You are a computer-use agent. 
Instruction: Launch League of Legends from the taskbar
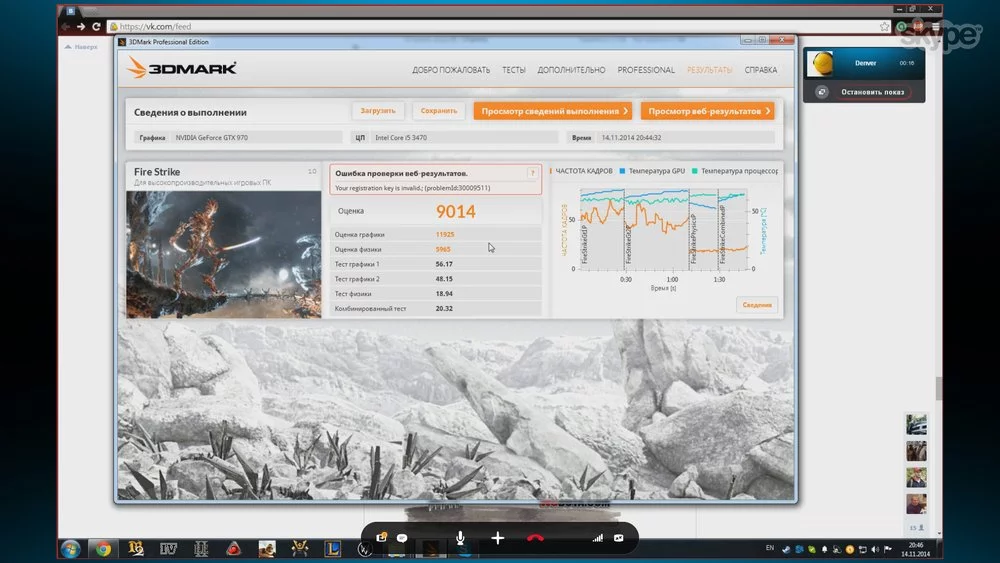coord(333,549)
